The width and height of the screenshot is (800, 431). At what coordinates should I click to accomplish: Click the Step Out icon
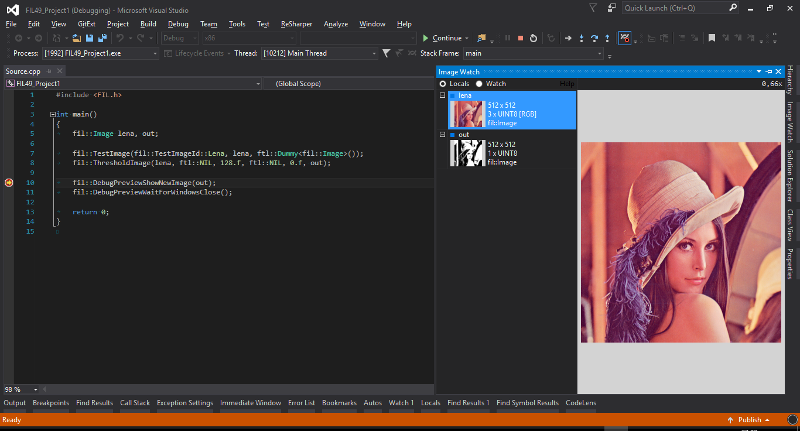[607, 38]
